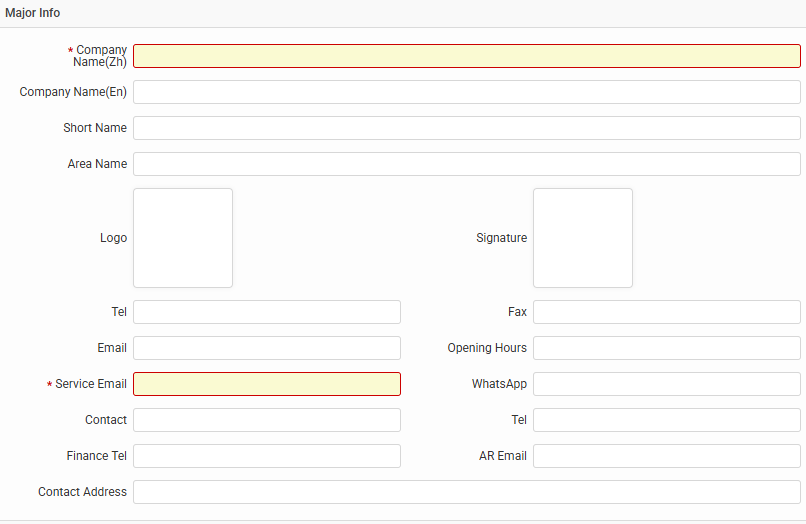
Task: Focus the Finance Tel input
Action: click(x=267, y=456)
